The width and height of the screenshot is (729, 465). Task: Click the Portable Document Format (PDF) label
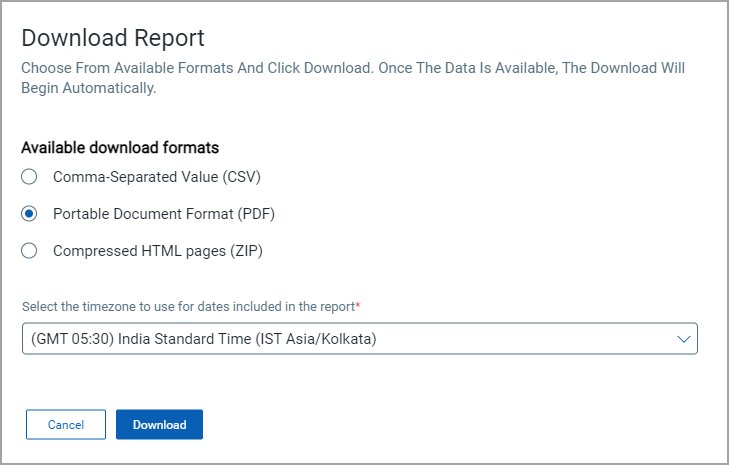pos(164,214)
